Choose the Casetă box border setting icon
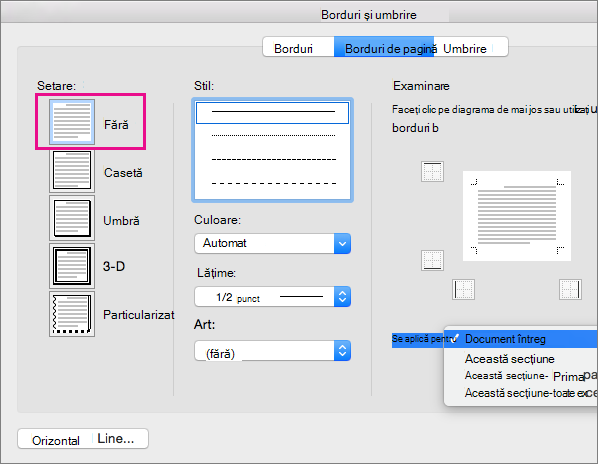598x464 pixels. coord(72,170)
